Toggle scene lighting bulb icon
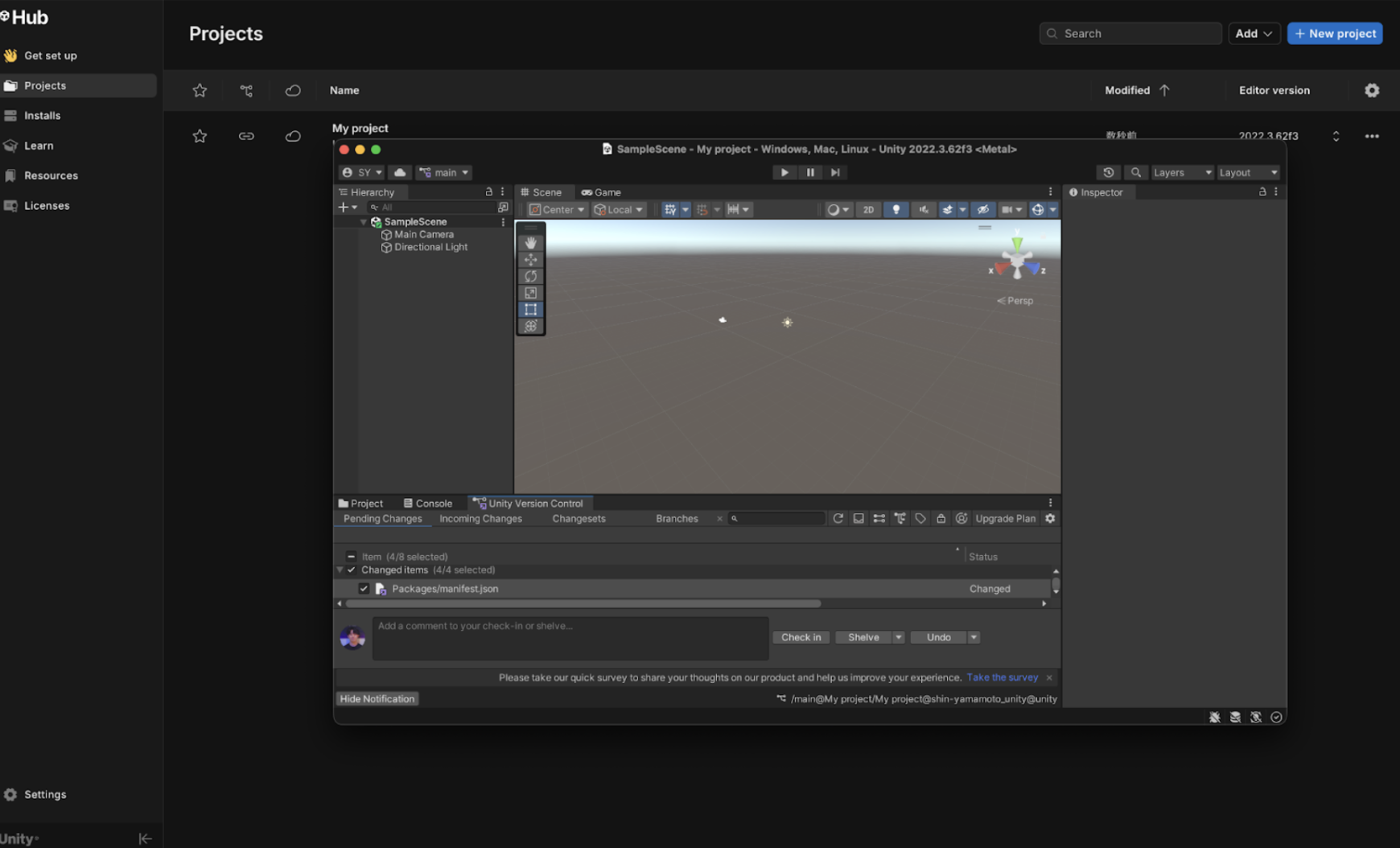 [x=896, y=210]
